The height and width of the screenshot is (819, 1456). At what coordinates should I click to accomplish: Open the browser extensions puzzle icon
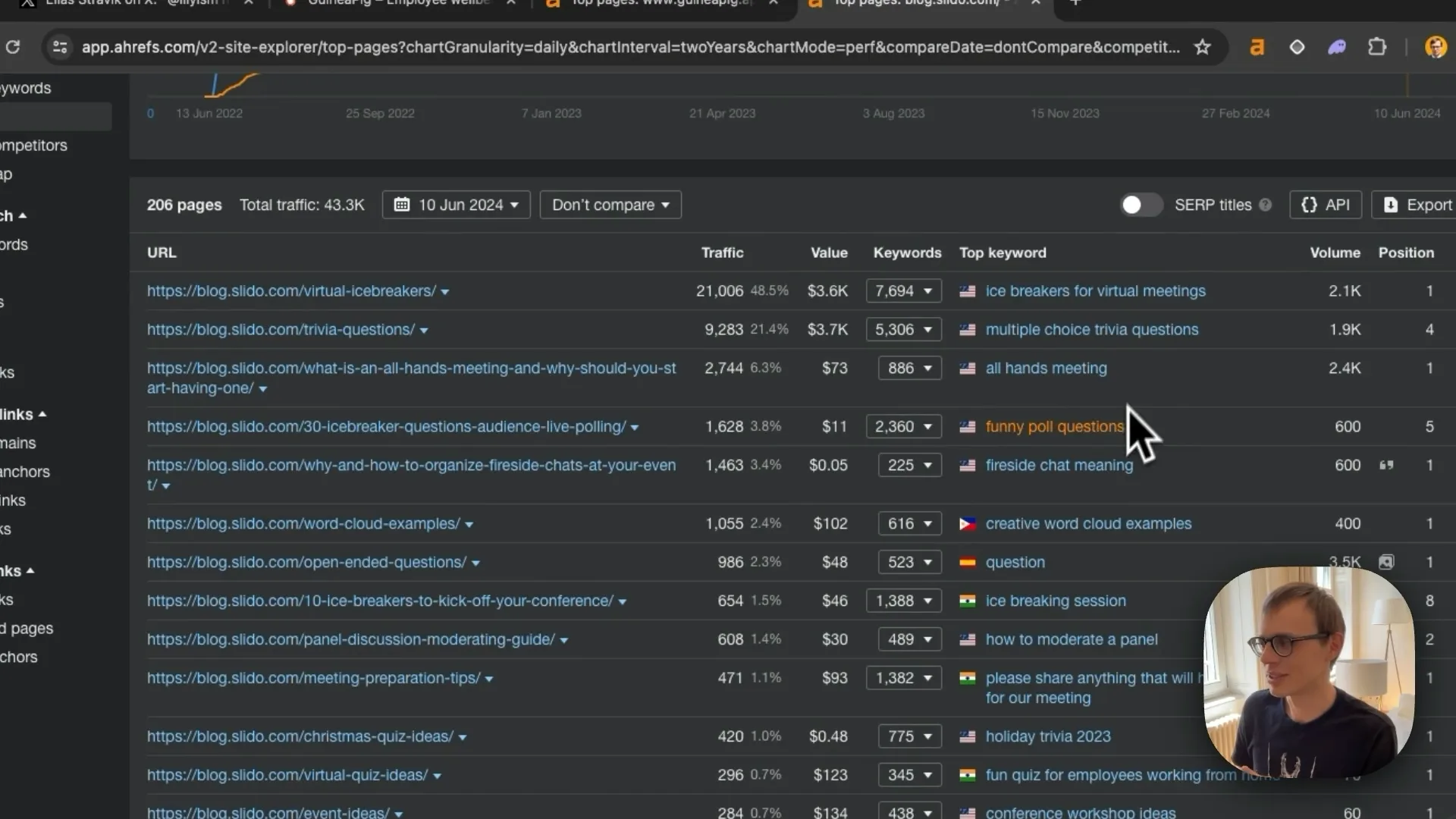pyautogui.click(x=1376, y=47)
